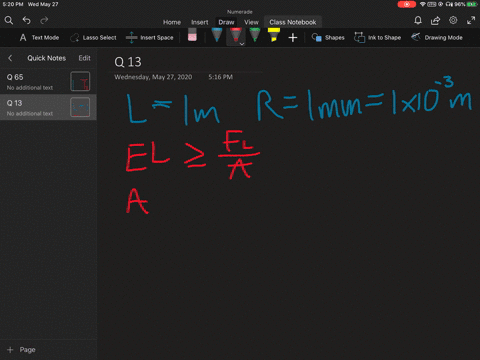Viewport: 480px width, 360px height.
Task: Open Q 65 page thumbnail
Action: (80, 81)
